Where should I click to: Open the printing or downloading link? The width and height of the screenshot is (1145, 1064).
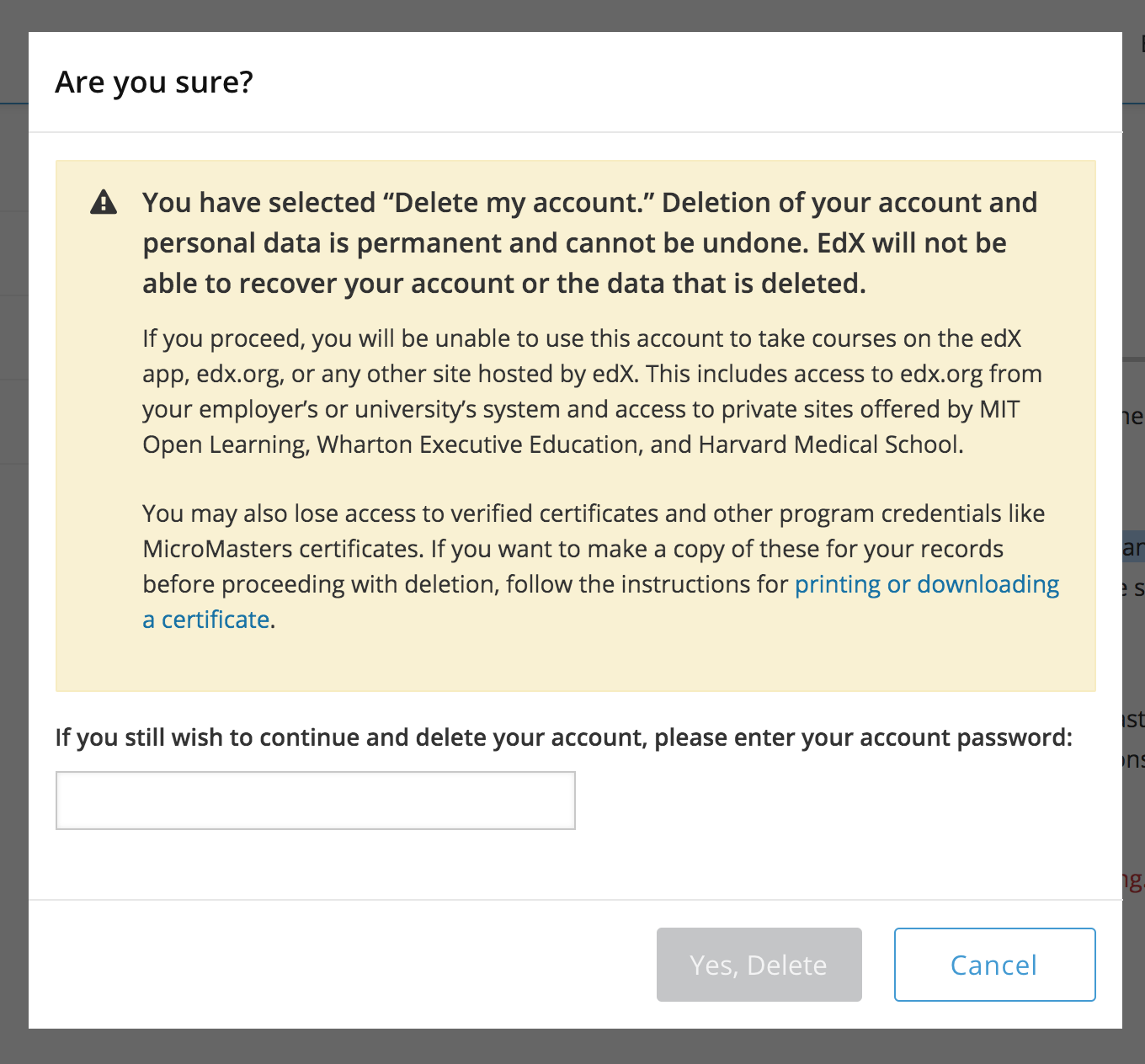(x=927, y=584)
